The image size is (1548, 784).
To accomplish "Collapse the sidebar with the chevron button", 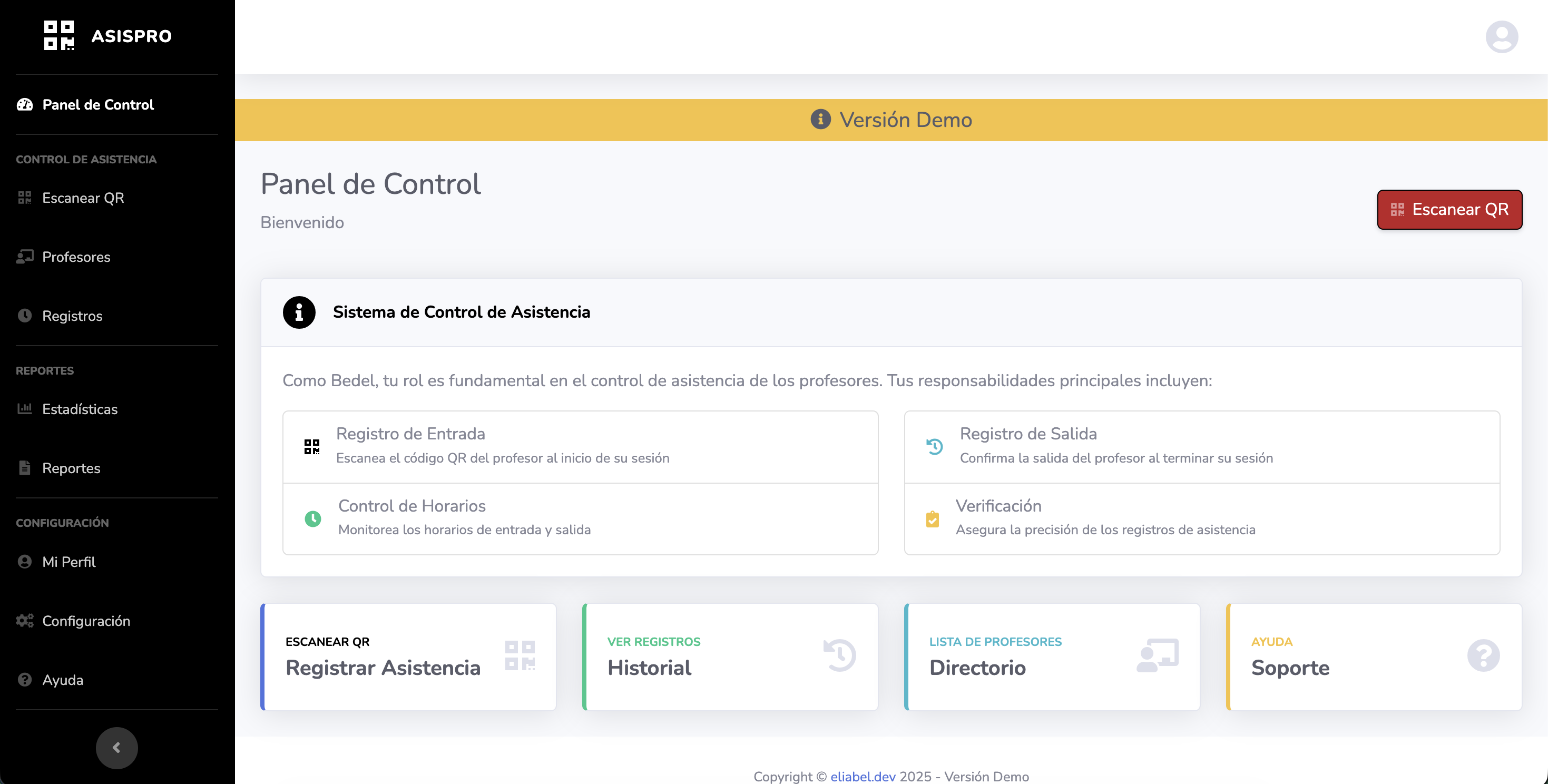I will [x=116, y=747].
